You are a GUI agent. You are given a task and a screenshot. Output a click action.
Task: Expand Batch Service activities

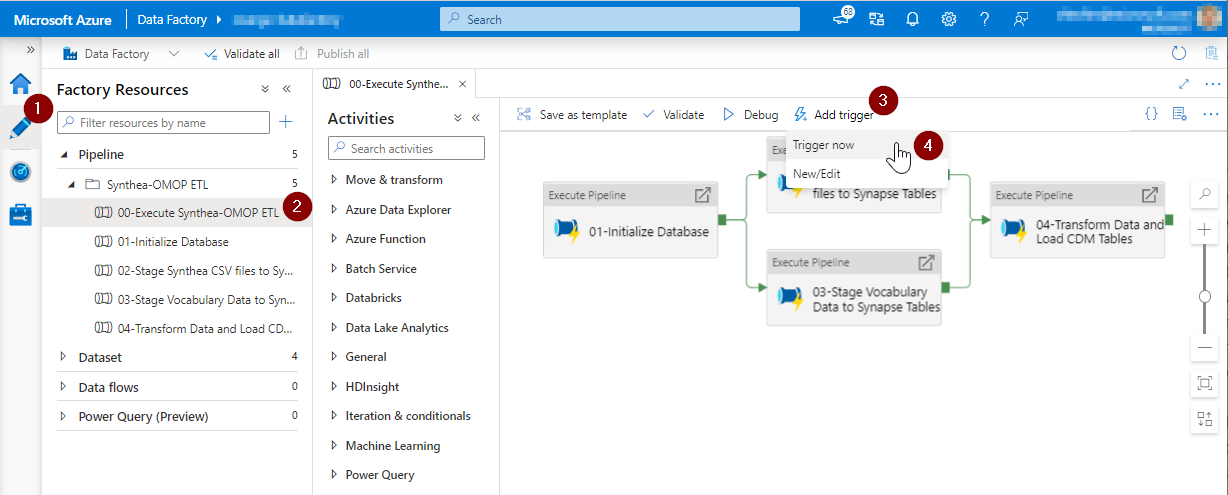334,269
